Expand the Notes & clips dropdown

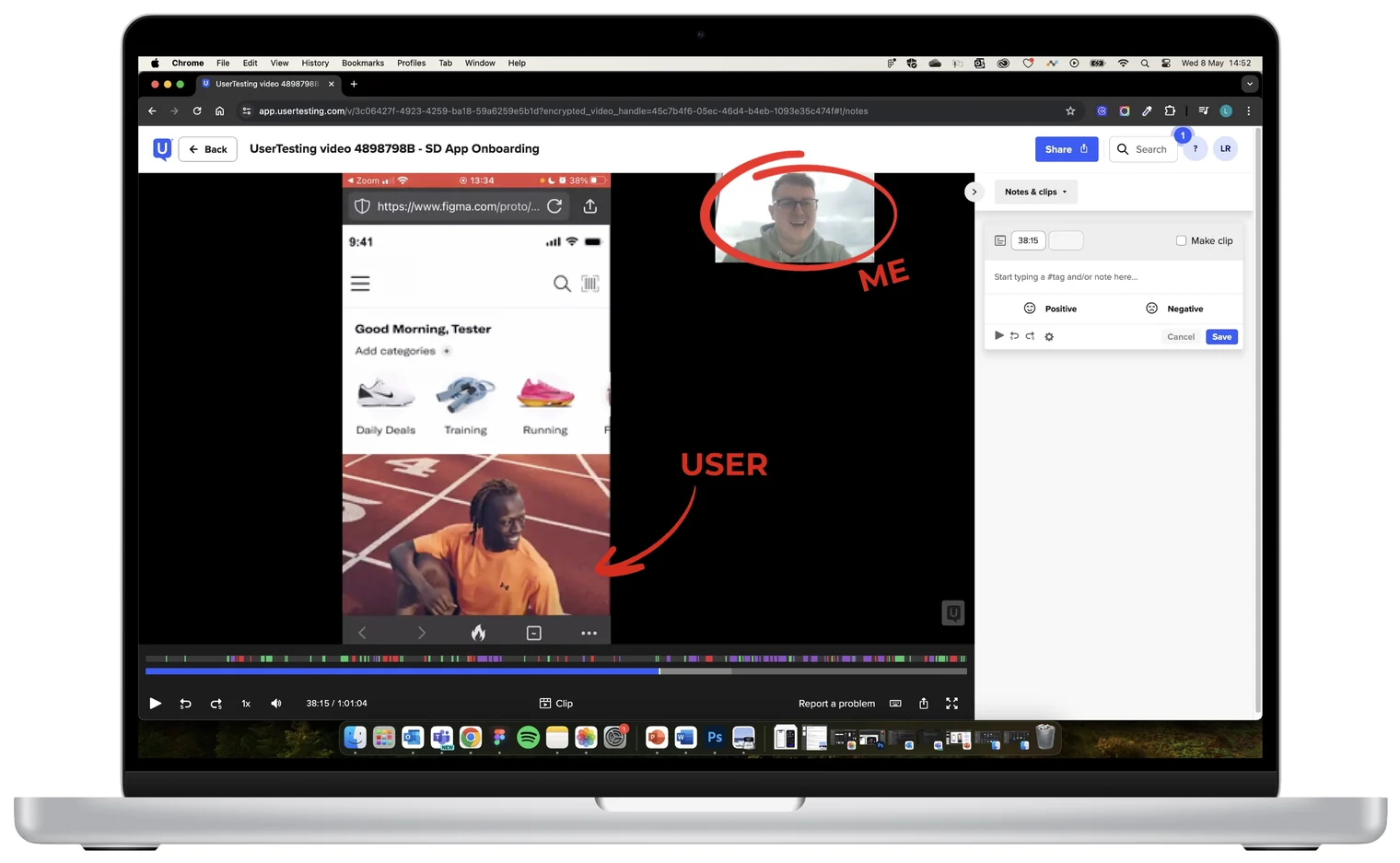[x=1035, y=192]
